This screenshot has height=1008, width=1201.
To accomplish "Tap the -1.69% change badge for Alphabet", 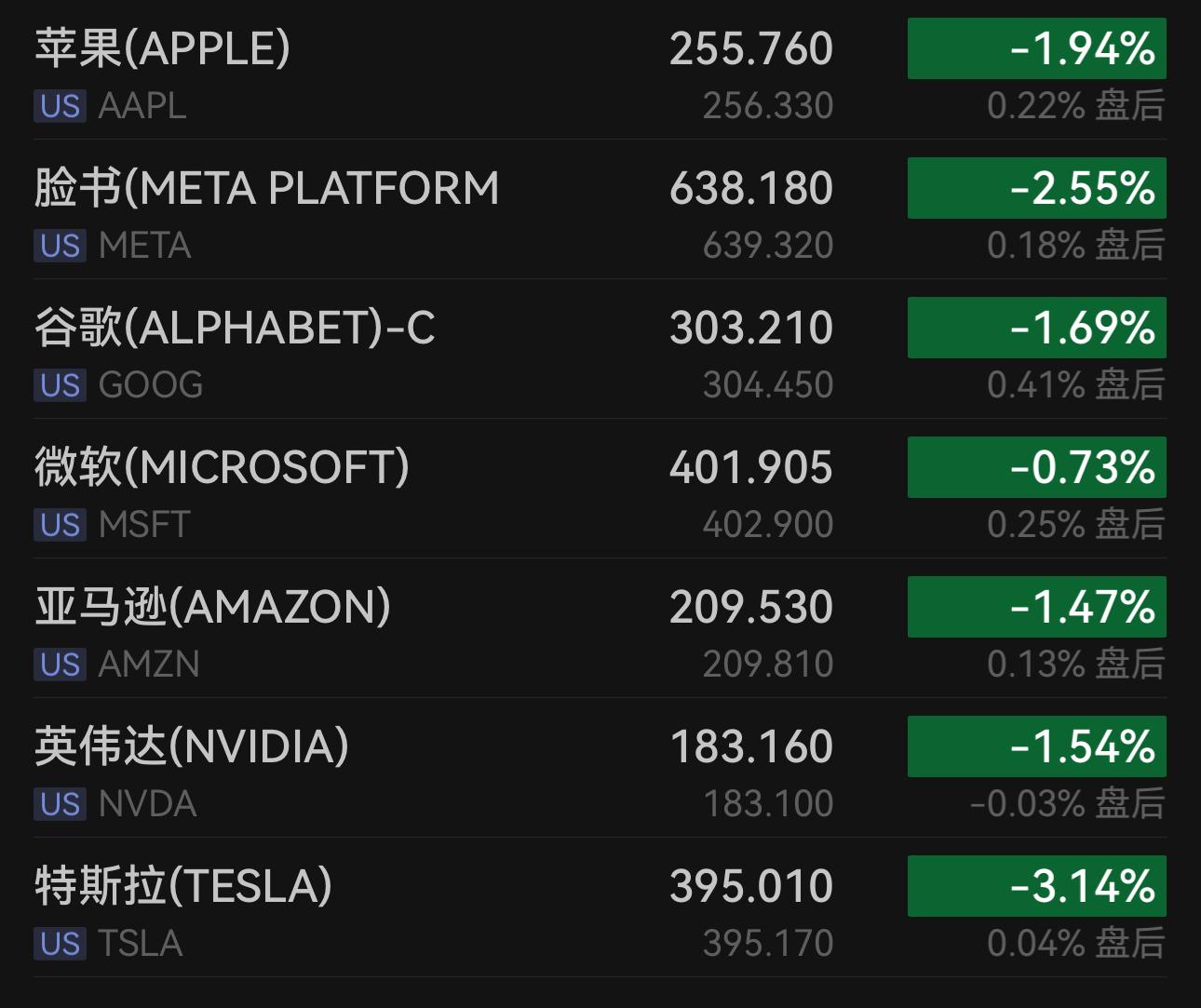I will tap(1036, 328).
